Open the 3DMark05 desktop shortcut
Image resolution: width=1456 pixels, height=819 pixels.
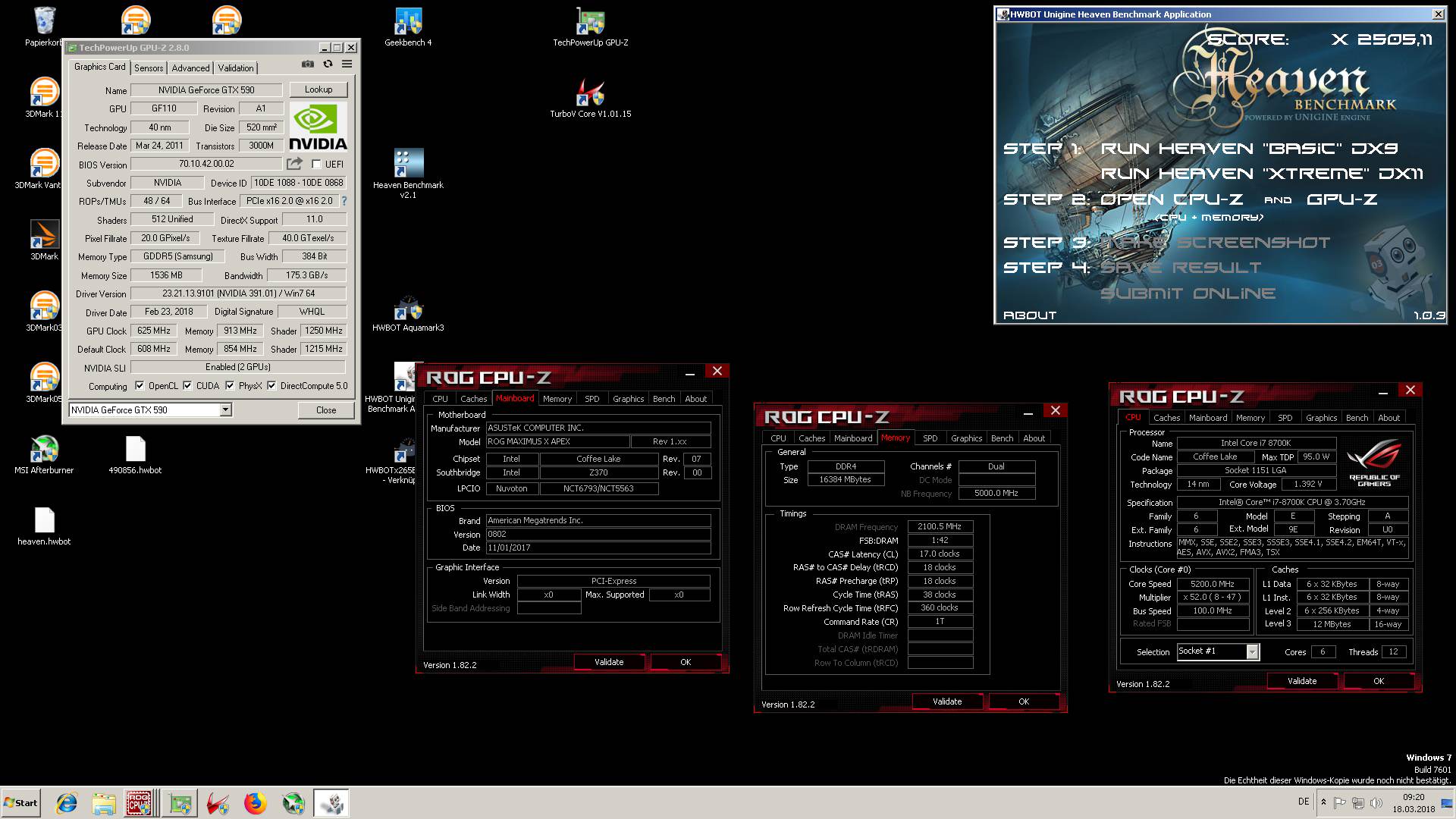pos(44,384)
